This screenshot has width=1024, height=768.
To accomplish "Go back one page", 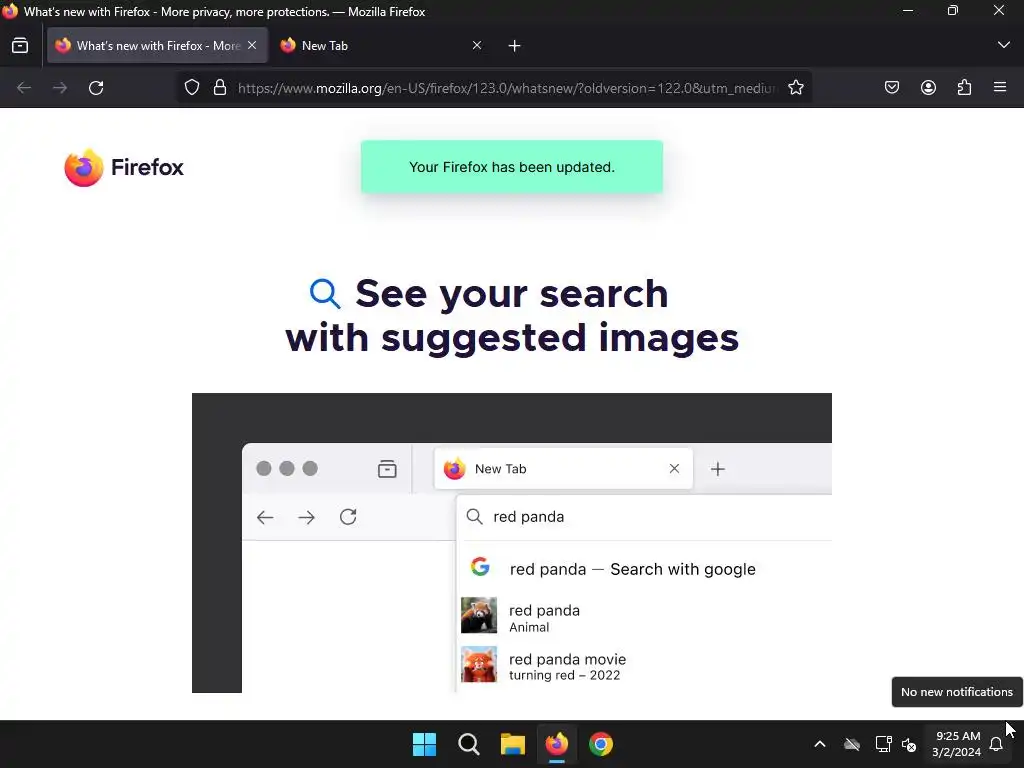I will 24,88.
